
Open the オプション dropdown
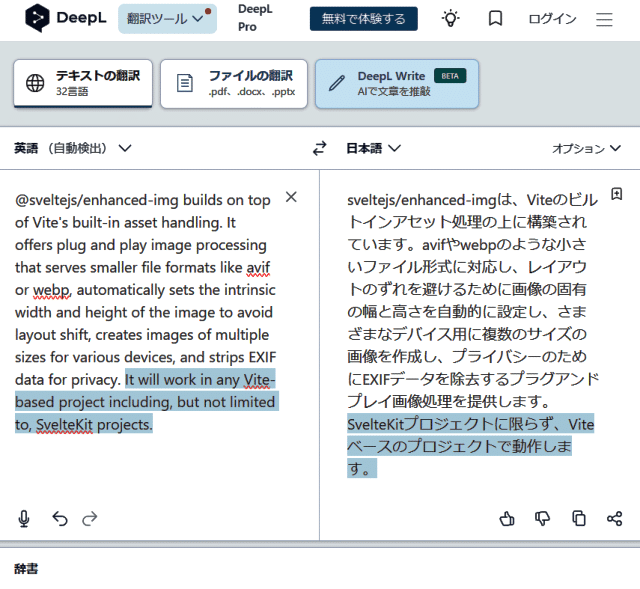pyautogui.click(x=587, y=149)
